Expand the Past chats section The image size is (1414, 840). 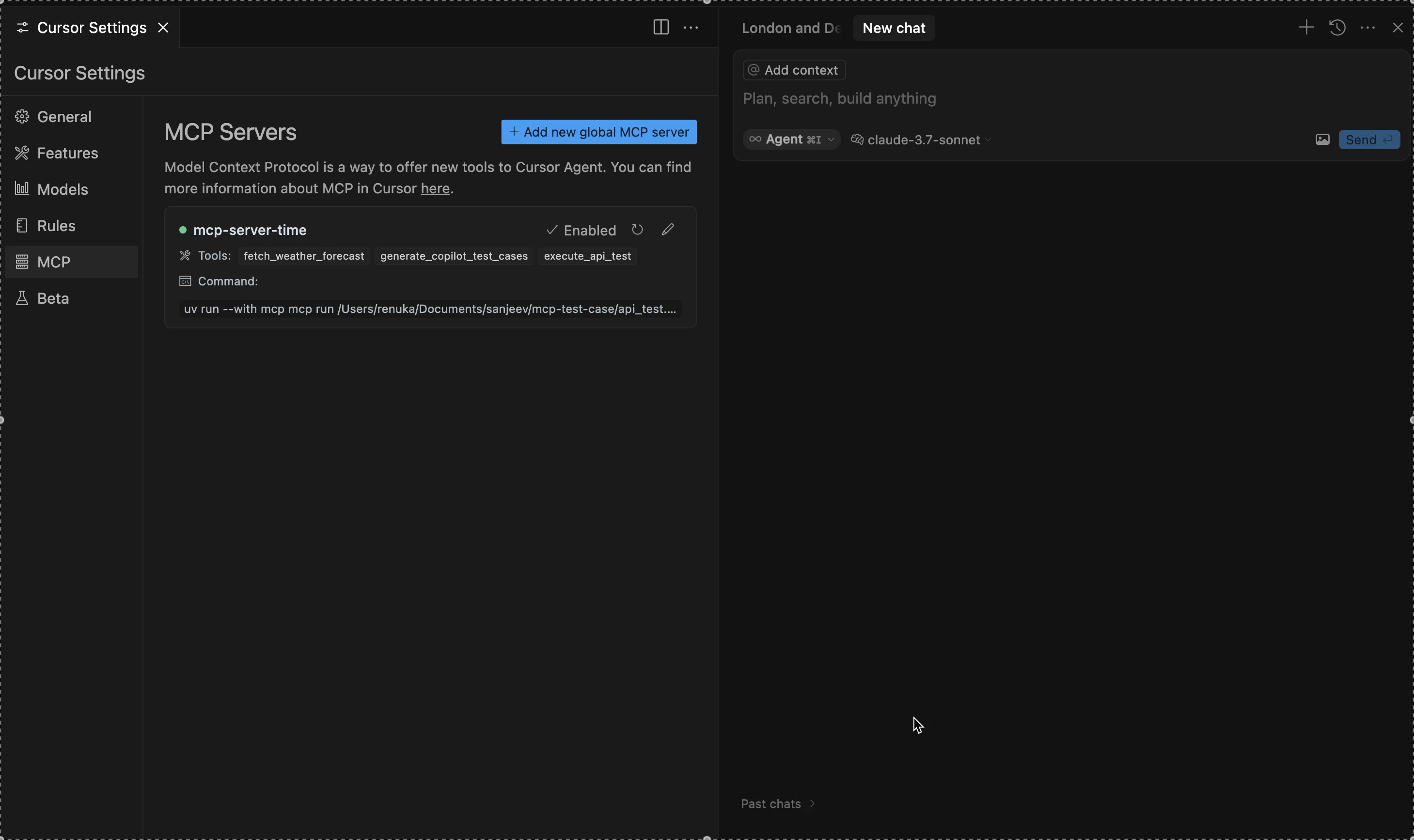click(778, 804)
